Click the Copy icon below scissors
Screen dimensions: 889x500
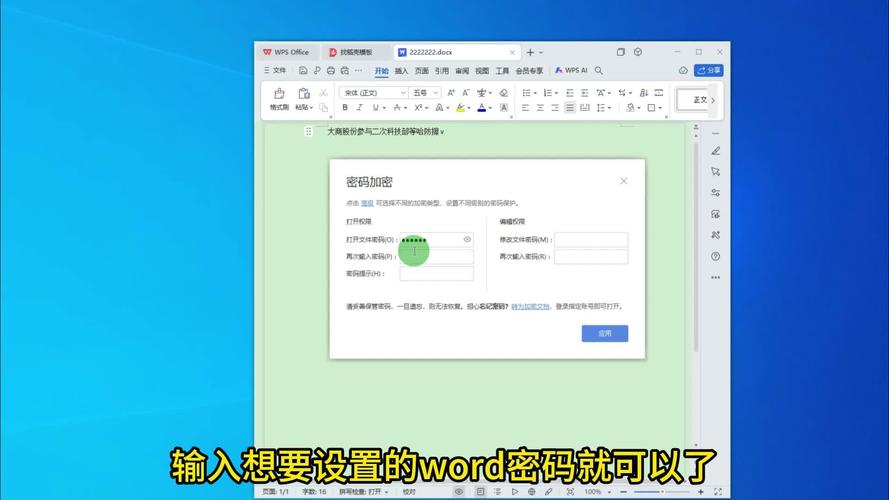click(x=323, y=107)
